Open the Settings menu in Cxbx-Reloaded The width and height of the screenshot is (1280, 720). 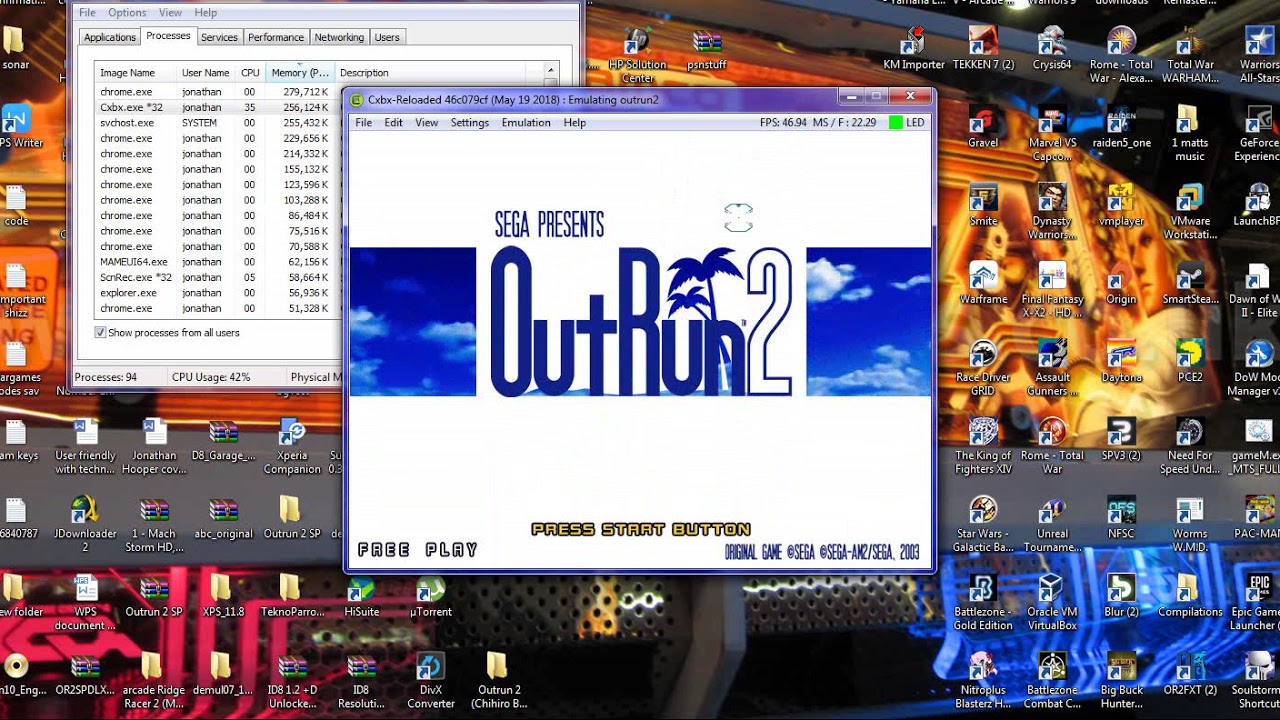(x=470, y=122)
